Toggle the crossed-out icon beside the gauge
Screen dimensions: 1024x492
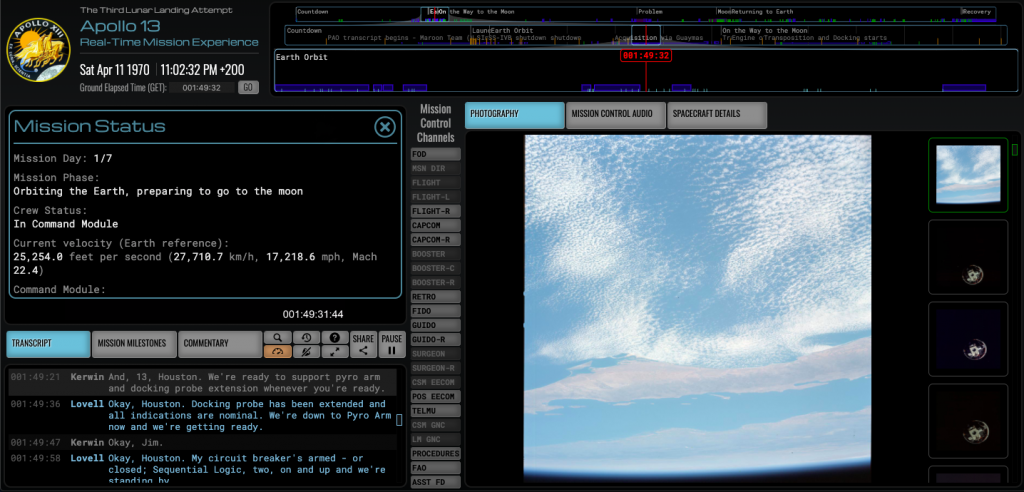[305, 351]
